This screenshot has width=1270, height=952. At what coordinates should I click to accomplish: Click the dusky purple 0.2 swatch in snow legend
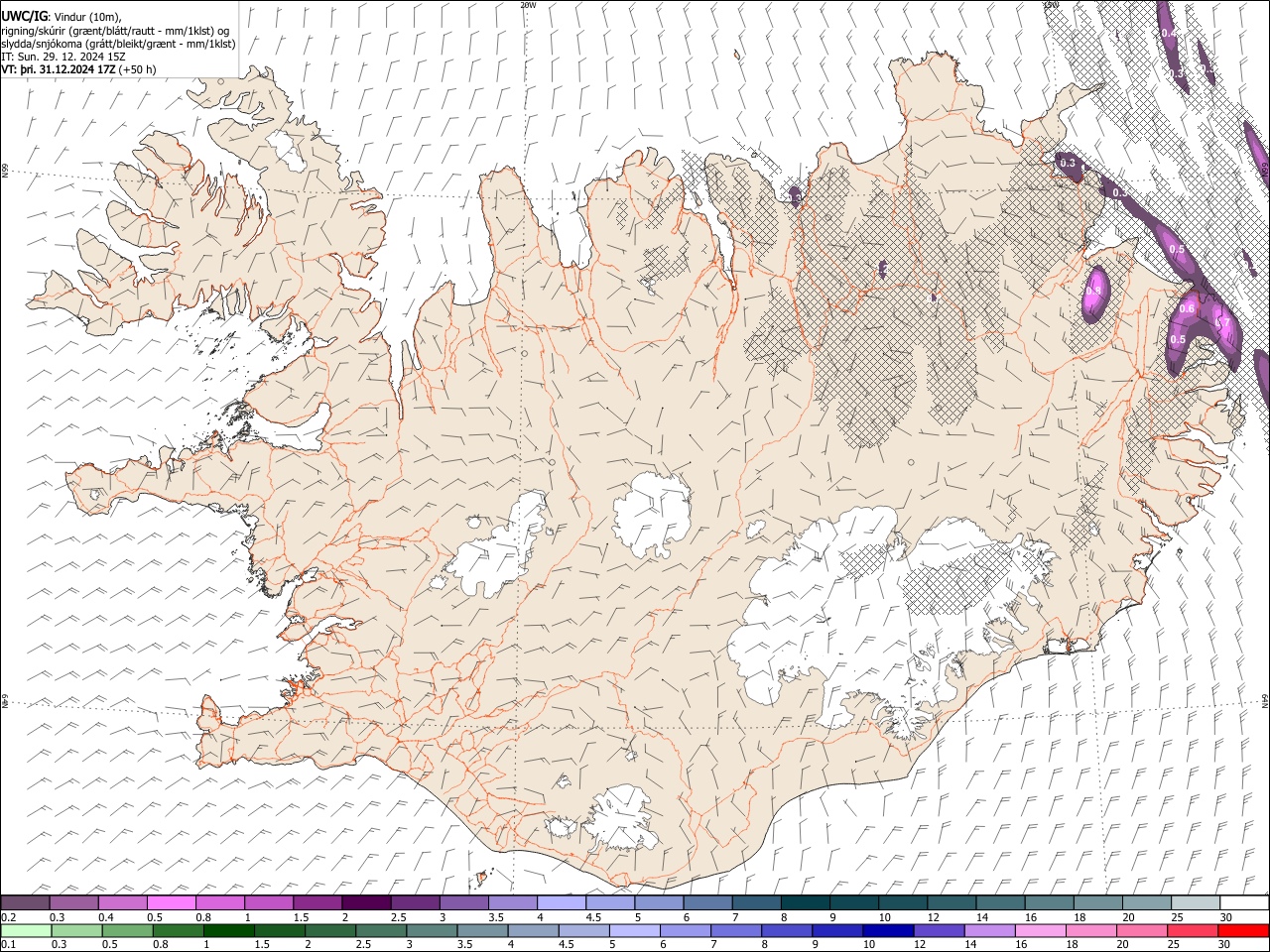(25, 902)
